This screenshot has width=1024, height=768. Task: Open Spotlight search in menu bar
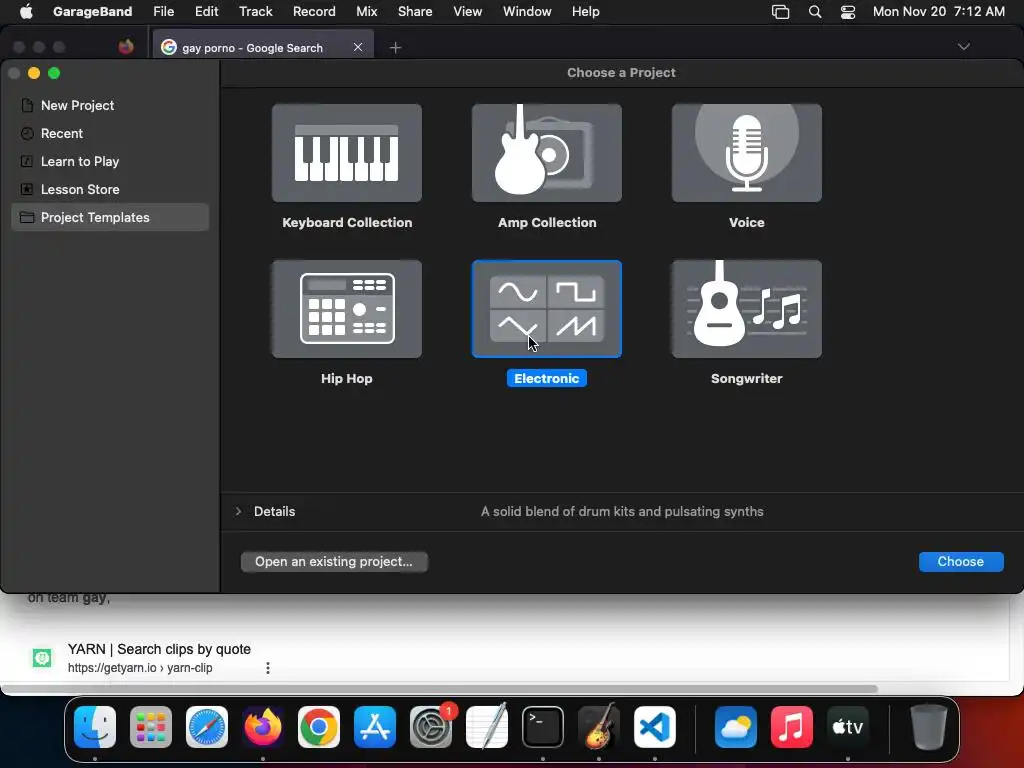(814, 12)
